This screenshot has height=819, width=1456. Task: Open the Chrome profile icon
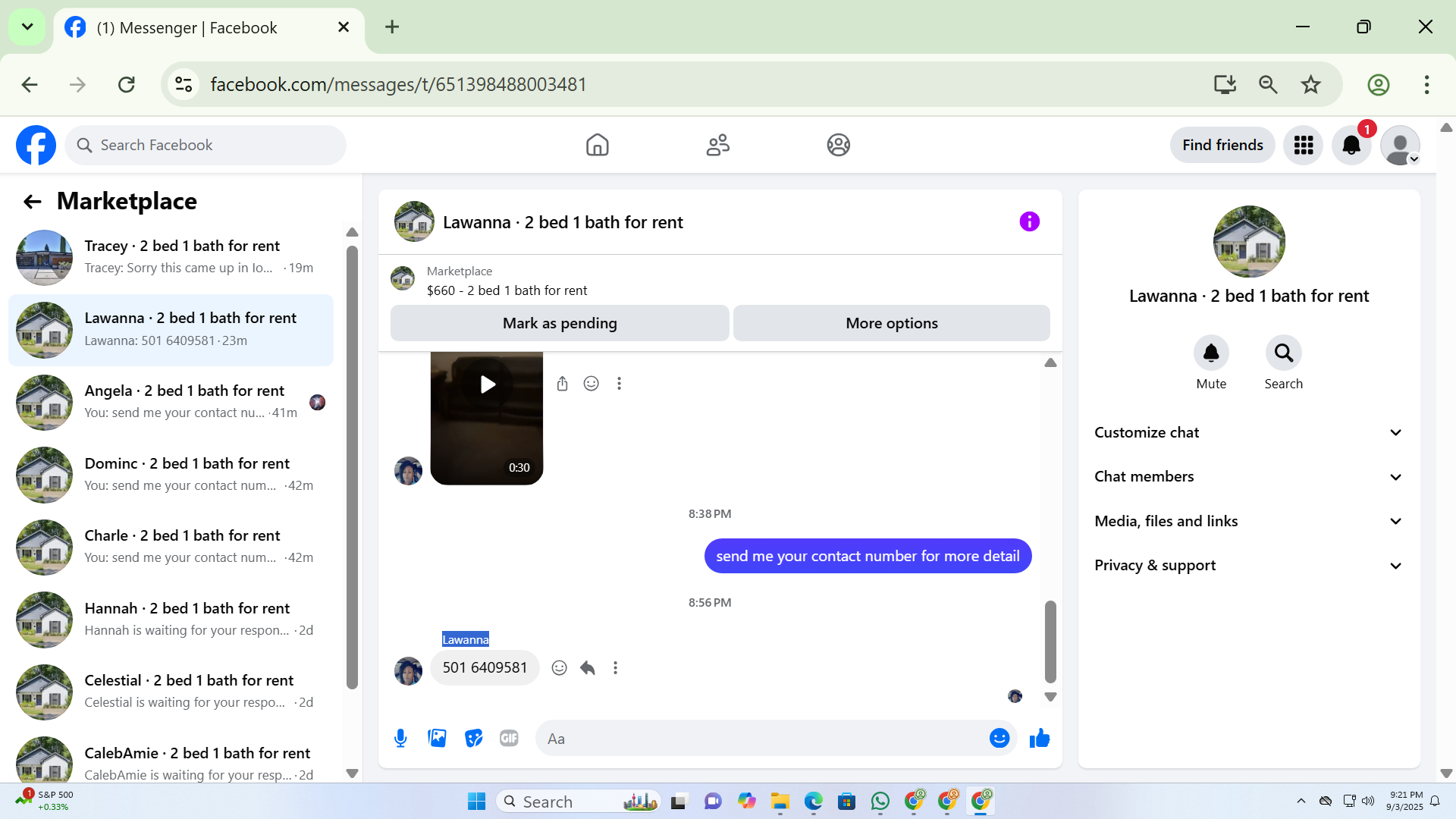(x=1378, y=84)
